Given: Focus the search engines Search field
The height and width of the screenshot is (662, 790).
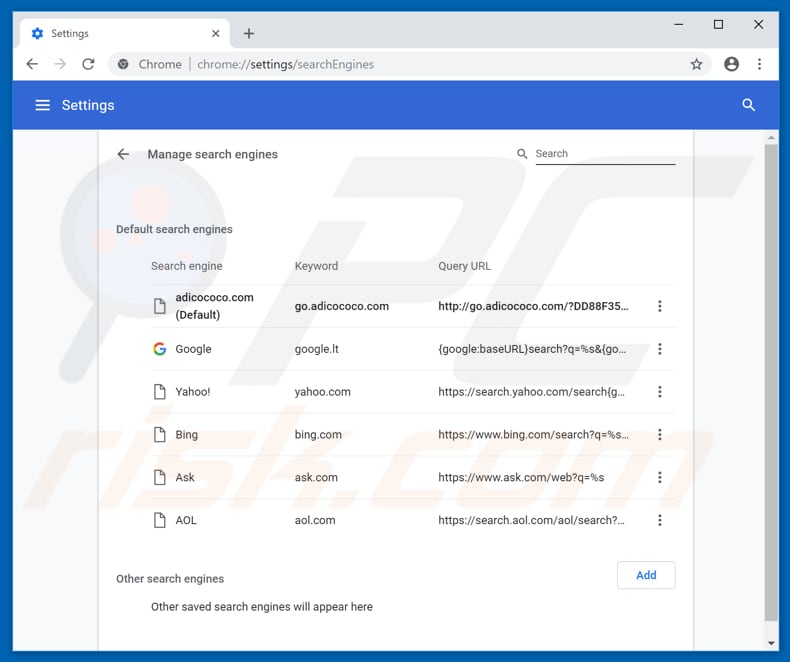Looking at the screenshot, I should [x=605, y=154].
